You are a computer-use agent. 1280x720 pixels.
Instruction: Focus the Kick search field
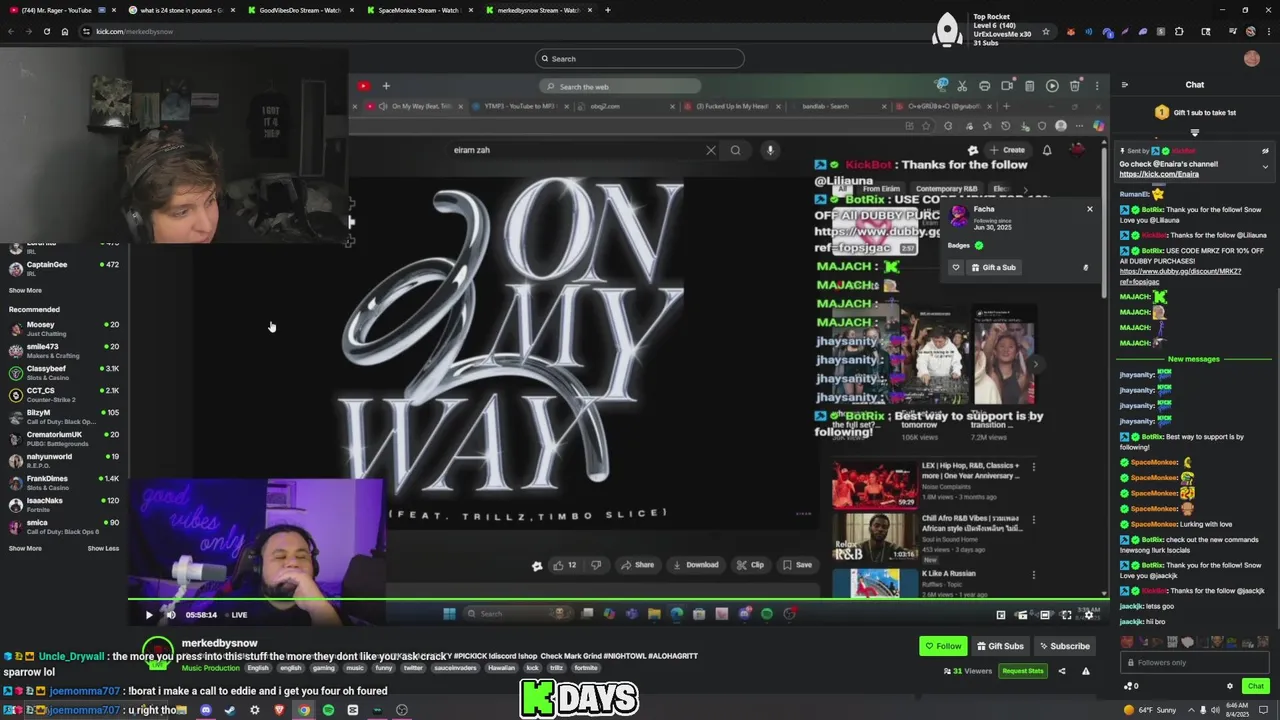pos(639,58)
